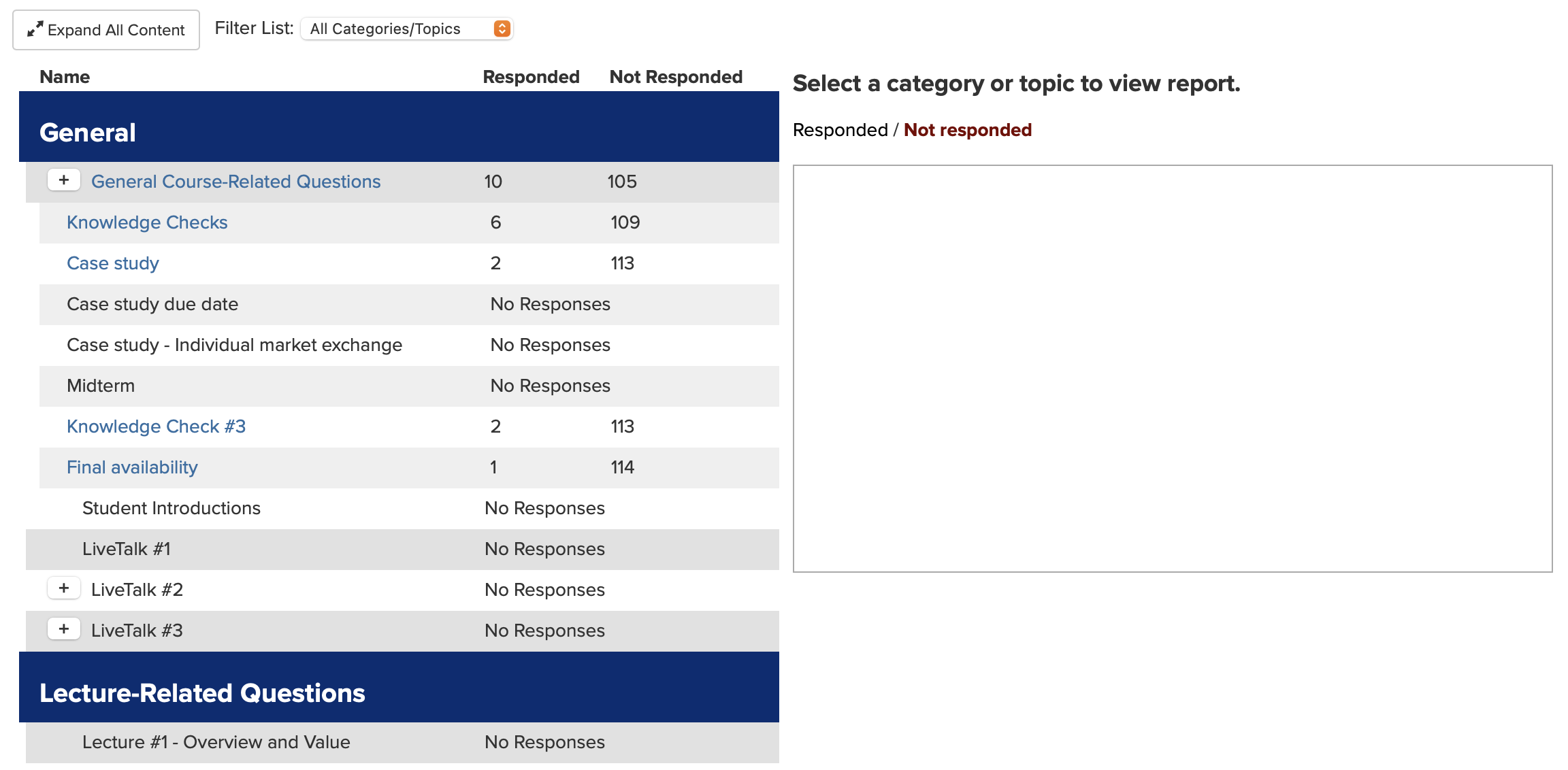Open the General Course-Related Questions link
This screenshot has height=770, width=1568.
(236, 182)
